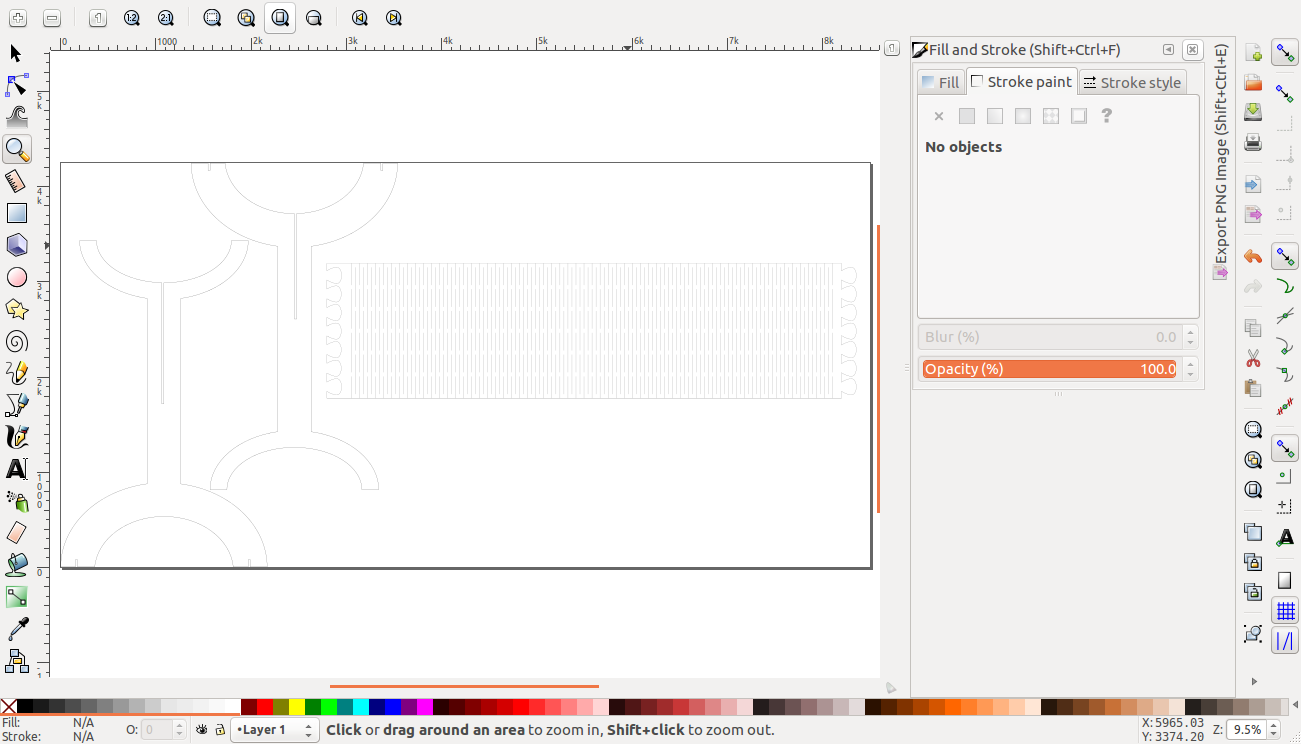Select the Selector arrow tool
This screenshot has width=1301, height=744.
[x=16, y=54]
